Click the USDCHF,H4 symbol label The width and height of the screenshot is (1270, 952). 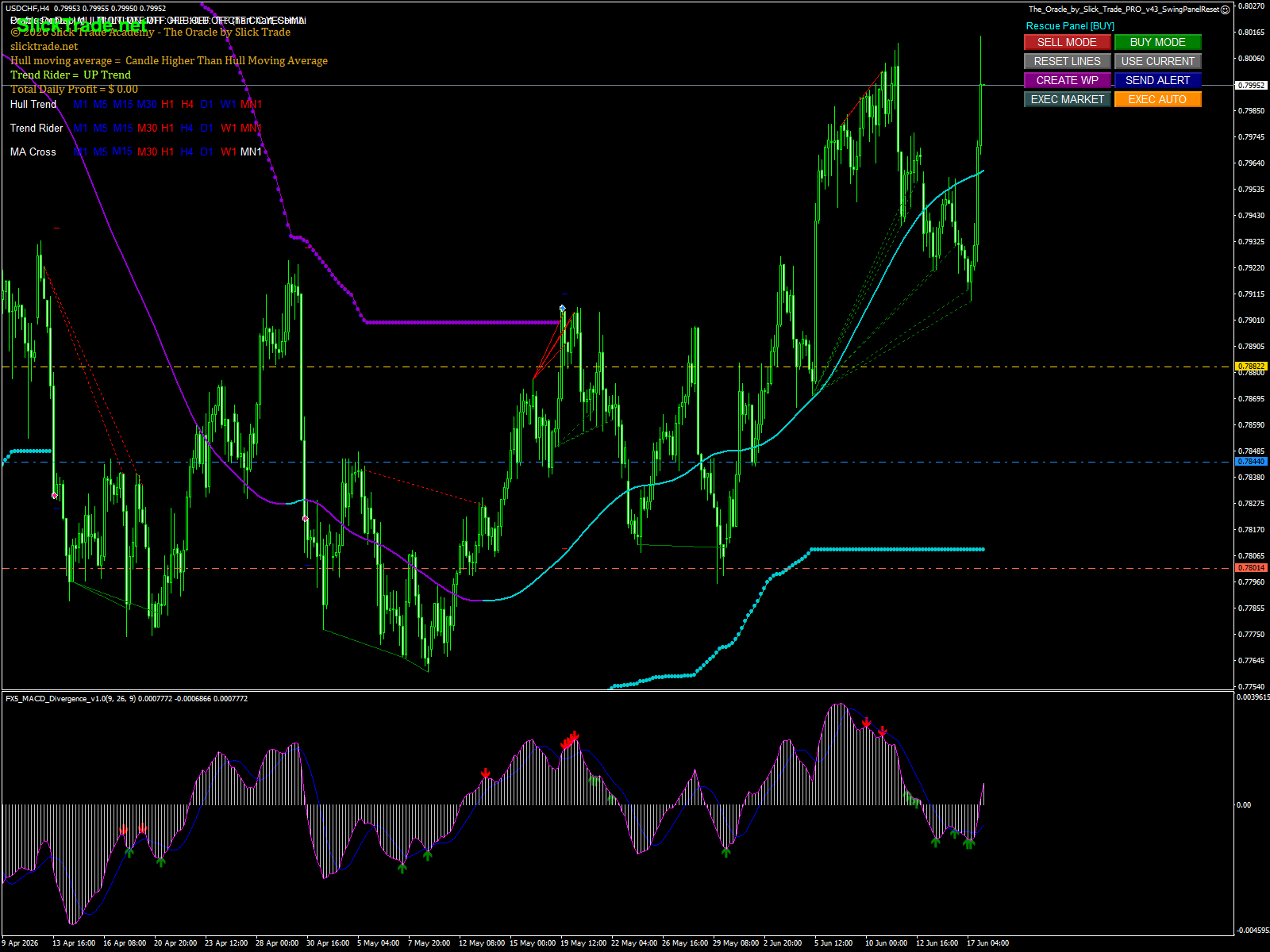tap(28, 9)
